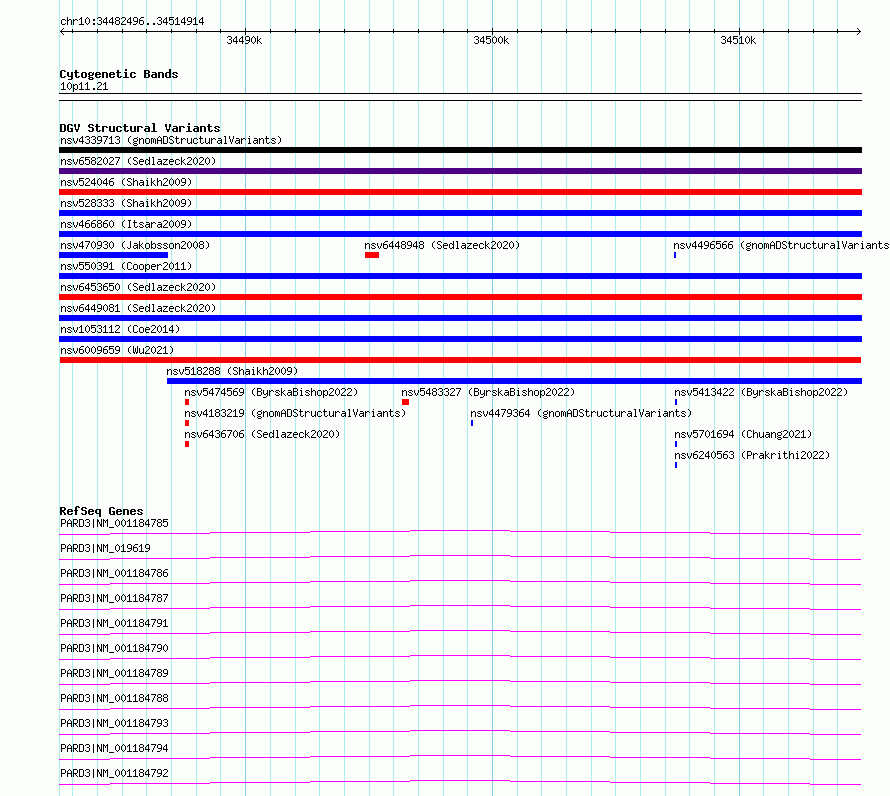Select the nsv550391 Cooper2011 label
Viewport: 890px width, 796px height.
(126, 266)
